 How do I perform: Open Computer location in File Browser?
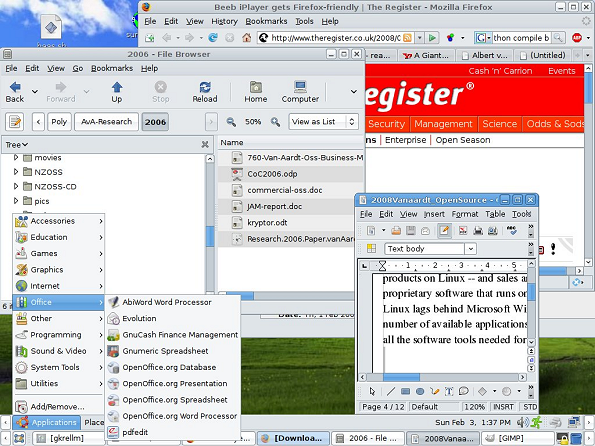coord(300,92)
